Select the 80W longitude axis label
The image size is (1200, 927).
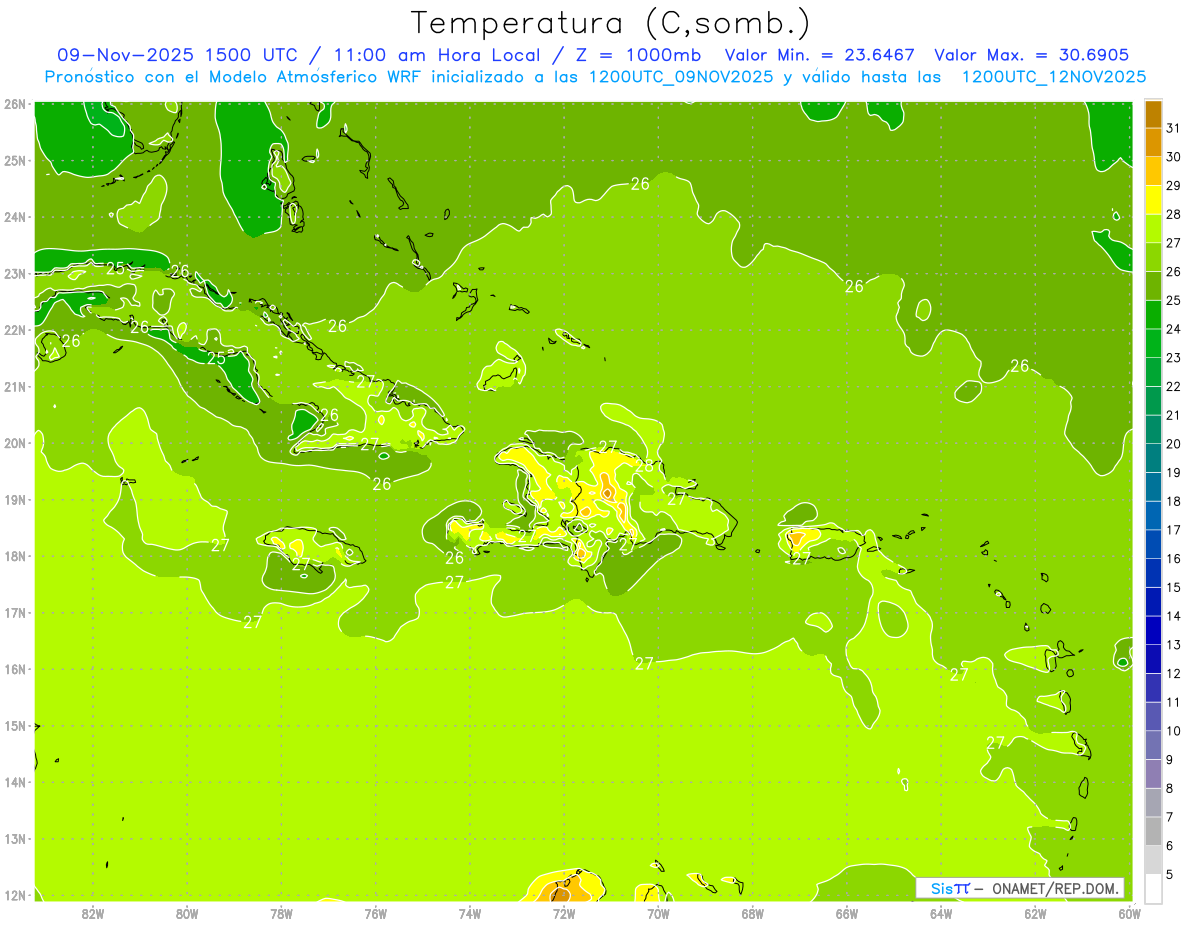[187, 913]
